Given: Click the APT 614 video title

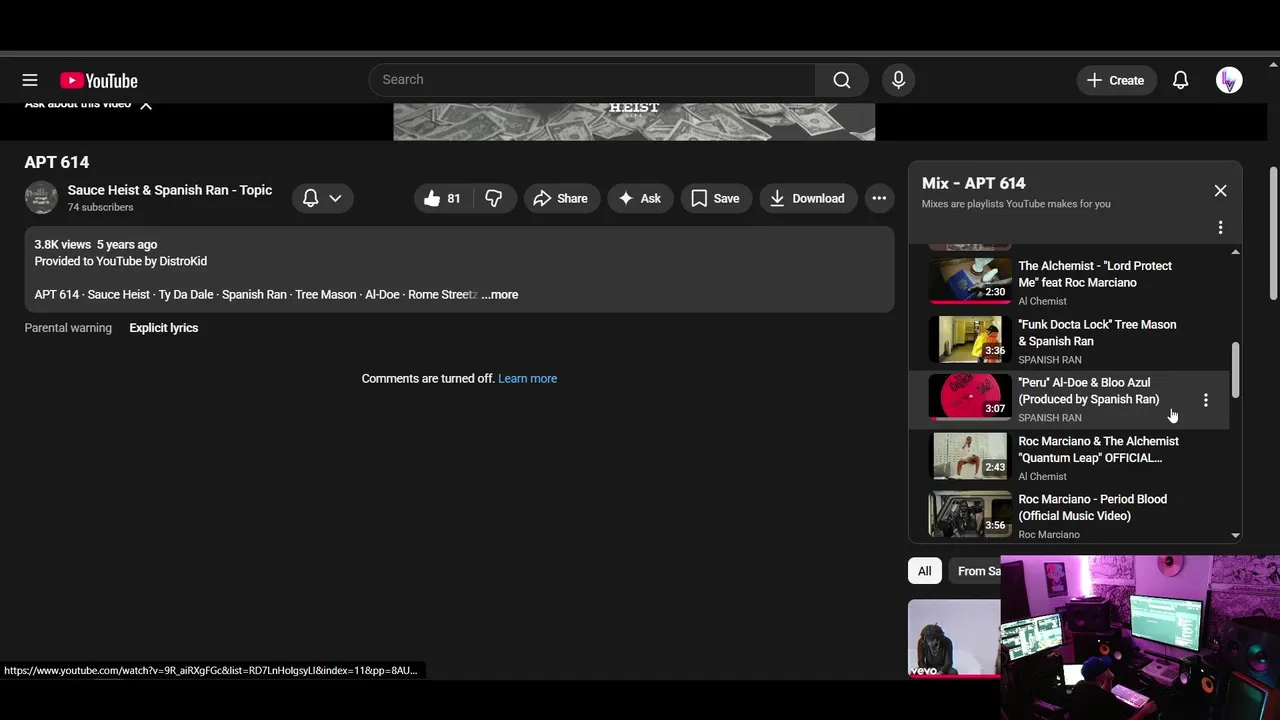Looking at the screenshot, I should point(57,162).
